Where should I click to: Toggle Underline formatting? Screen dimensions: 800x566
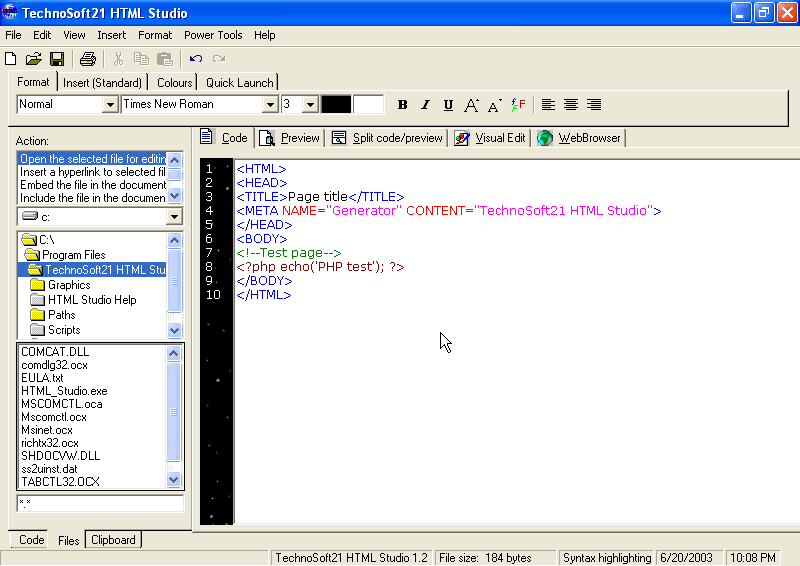pos(448,105)
